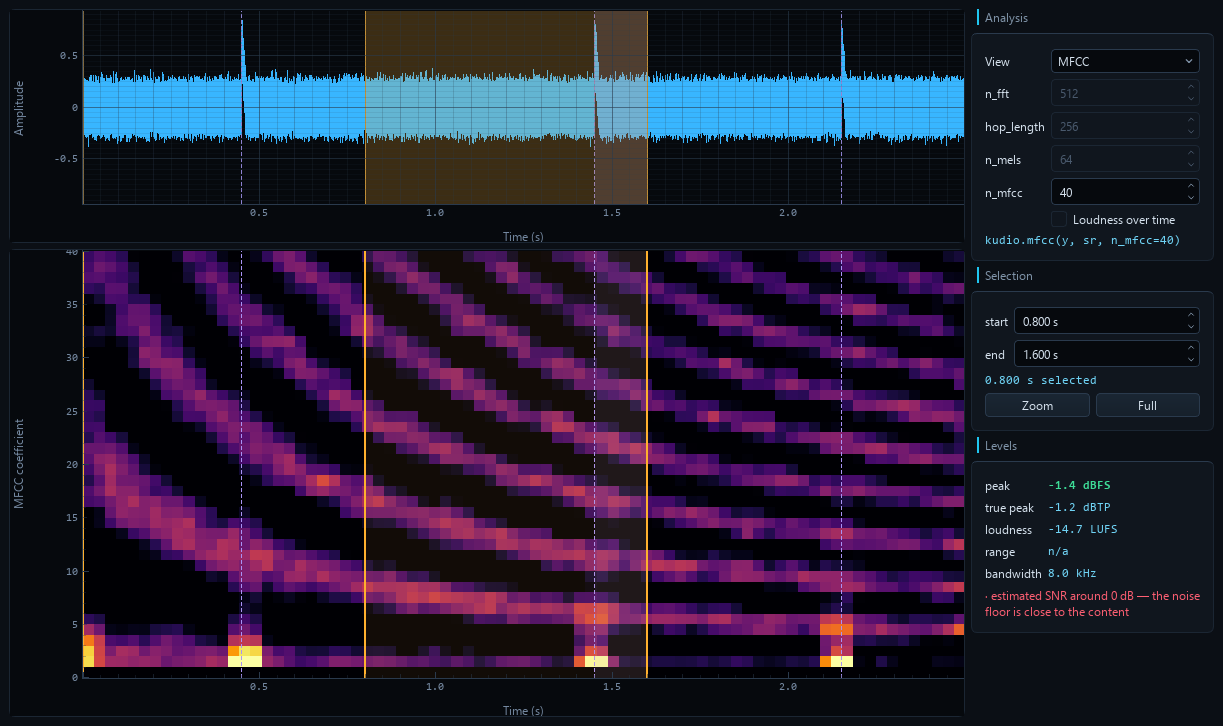Screen dimensions: 1223x726
Task: Click the disabled n_fft field
Action: coord(1125,94)
